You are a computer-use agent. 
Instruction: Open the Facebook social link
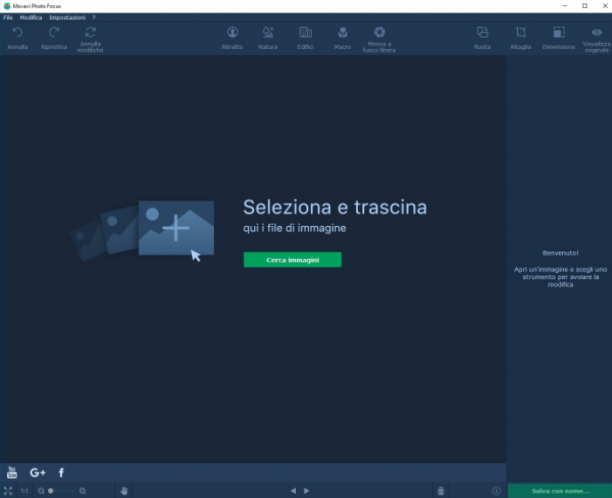(x=61, y=473)
